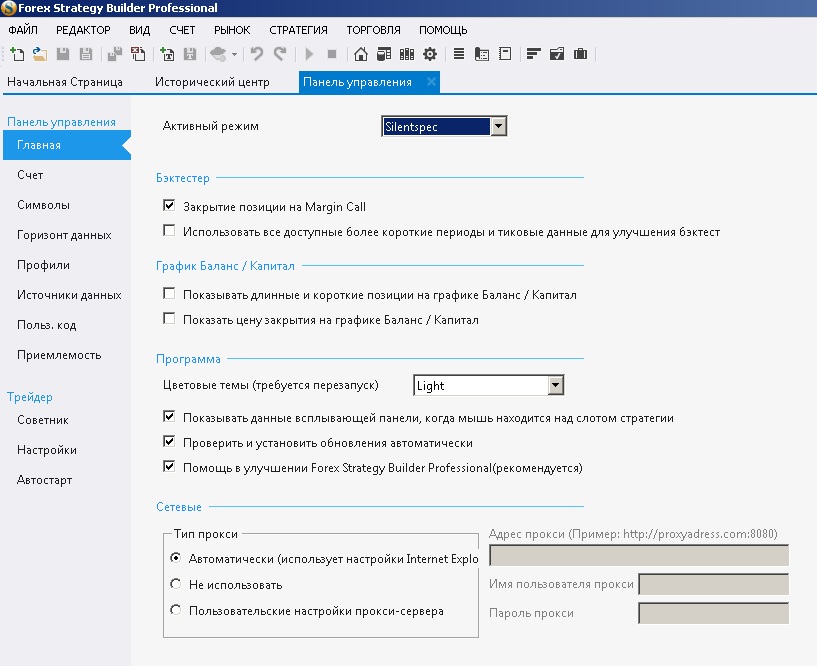Open the Счет sidebar section
The height and width of the screenshot is (666, 817).
(x=30, y=175)
